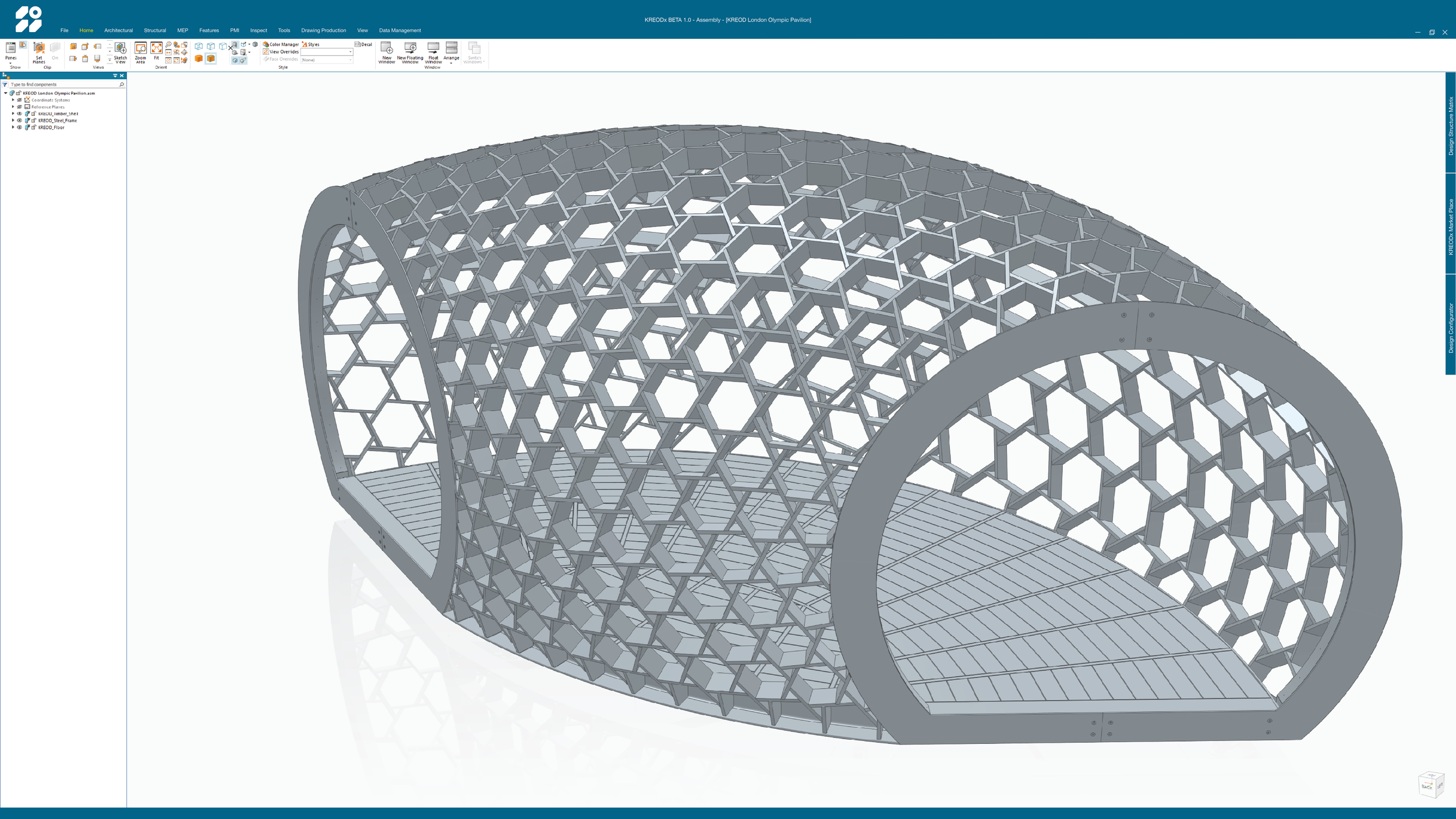Screen dimensions: 1456x819
Task: Expand the KREOD_Timber_Shell tree node
Action: pyautogui.click(x=13, y=114)
